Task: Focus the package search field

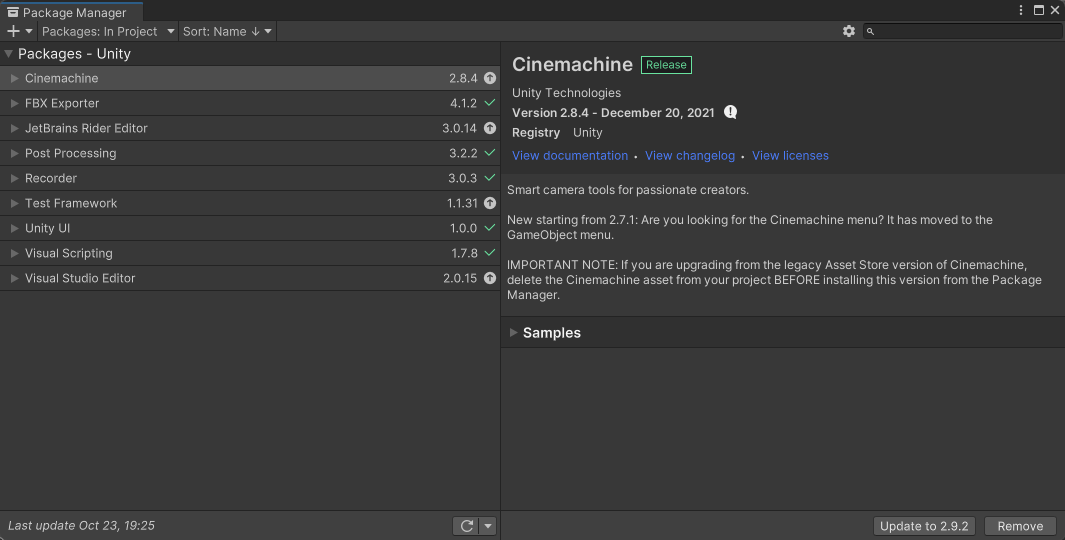Action: point(962,31)
